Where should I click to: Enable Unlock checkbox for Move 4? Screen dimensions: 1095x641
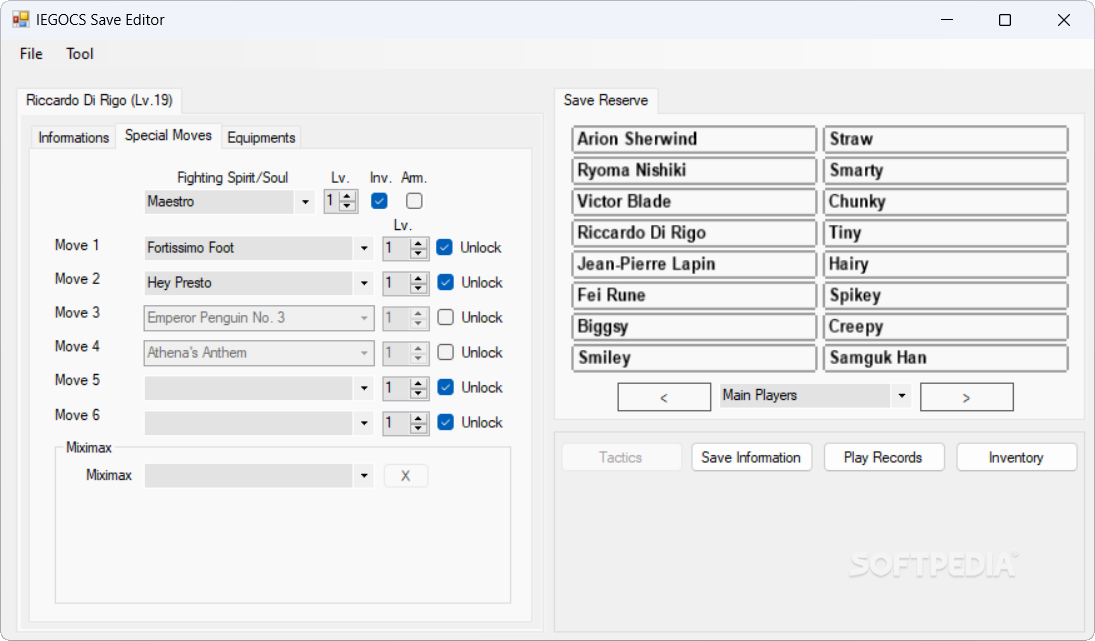[445, 352]
